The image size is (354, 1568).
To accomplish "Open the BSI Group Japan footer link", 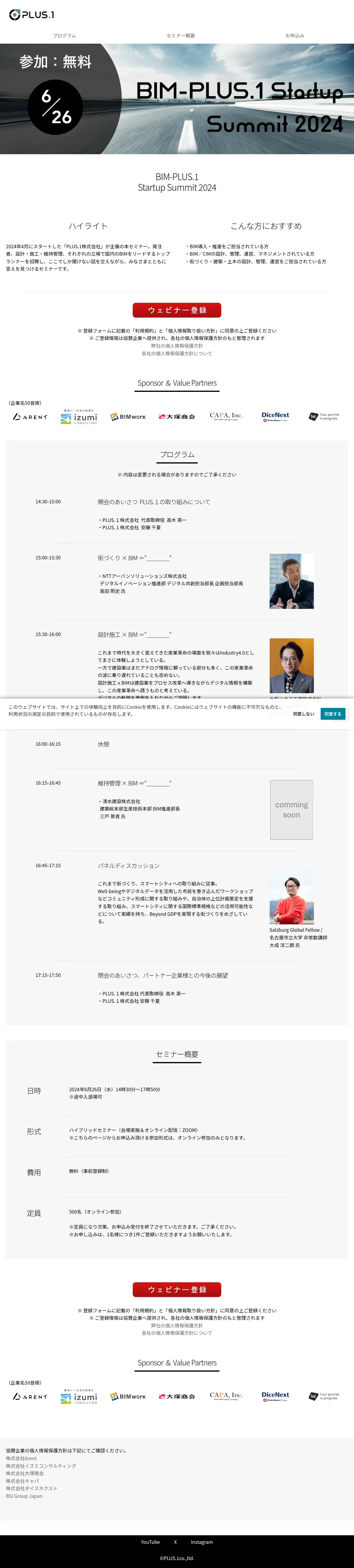I will pyautogui.click(x=24, y=1495).
